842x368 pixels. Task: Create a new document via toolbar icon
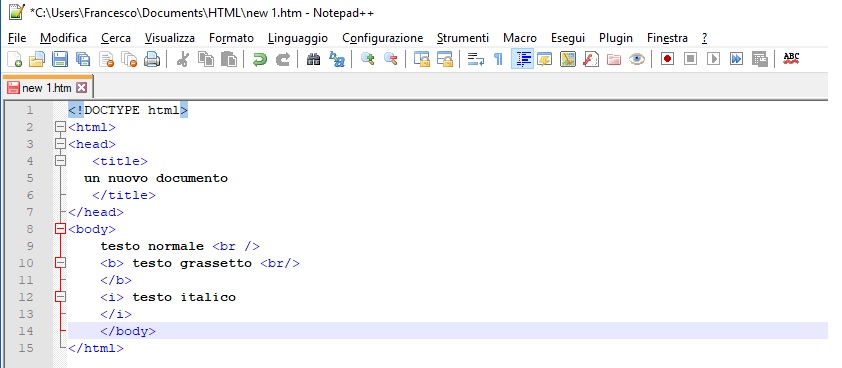(x=14, y=59)
